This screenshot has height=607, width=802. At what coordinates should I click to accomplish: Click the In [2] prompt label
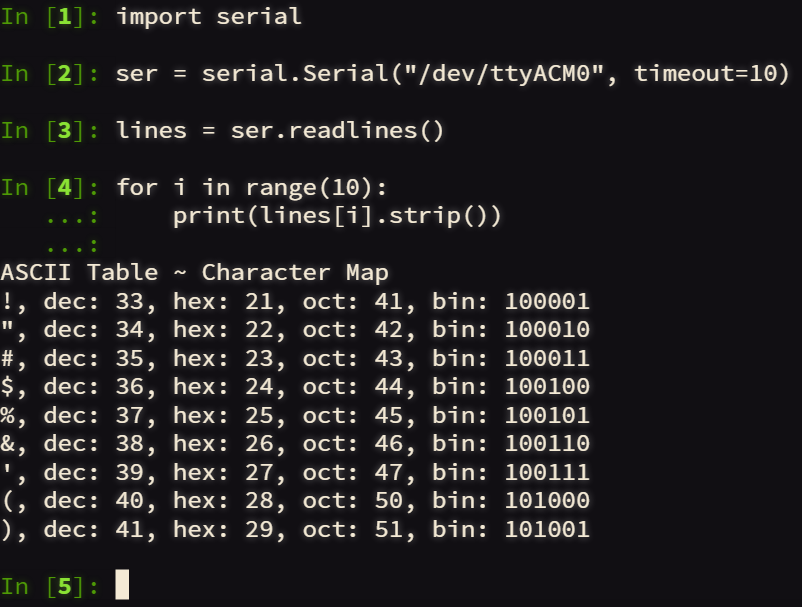click(50, 74)
